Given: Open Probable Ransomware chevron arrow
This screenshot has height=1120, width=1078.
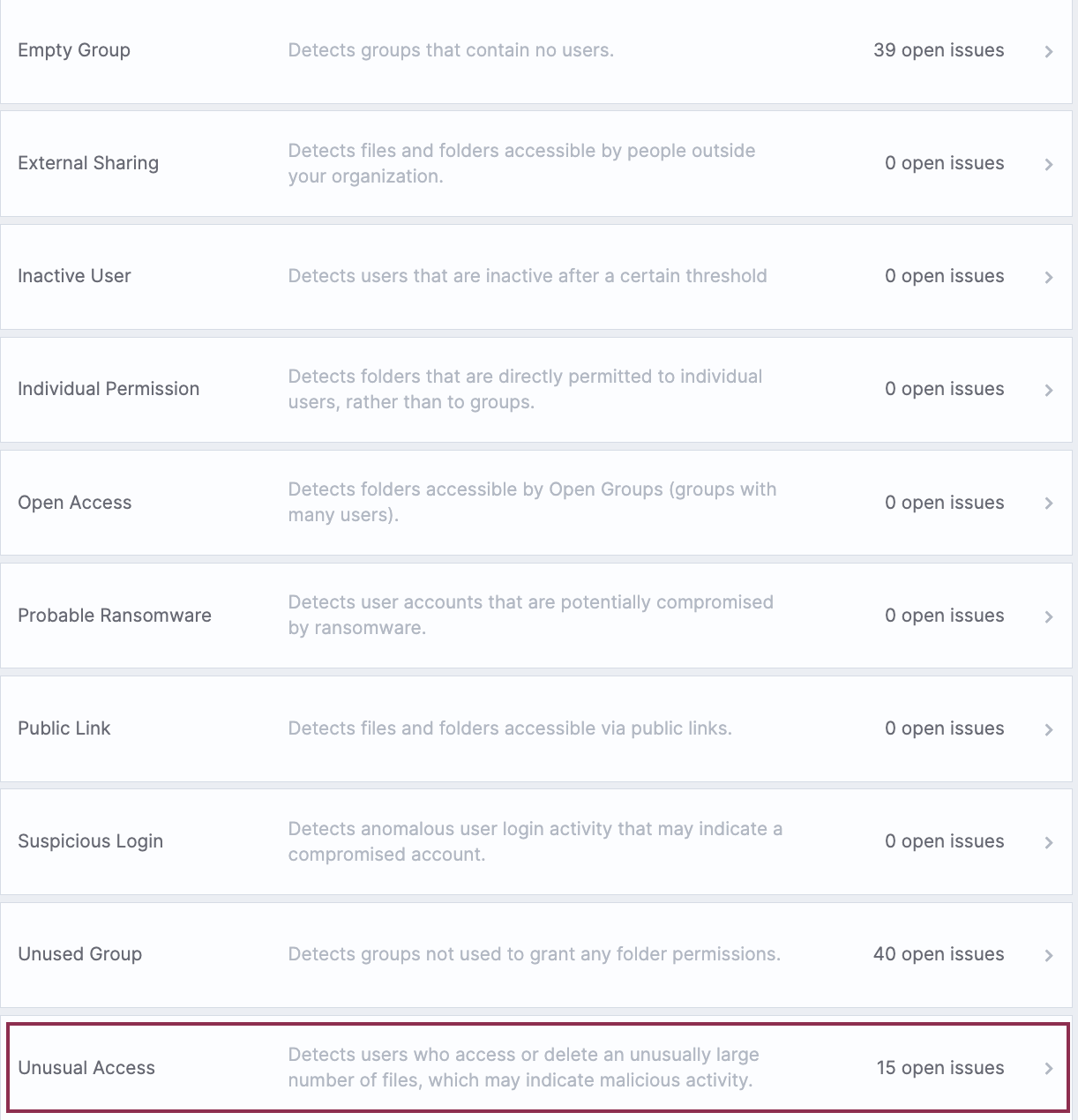Looking at the screenshot, I should (x=1049, y=616).
